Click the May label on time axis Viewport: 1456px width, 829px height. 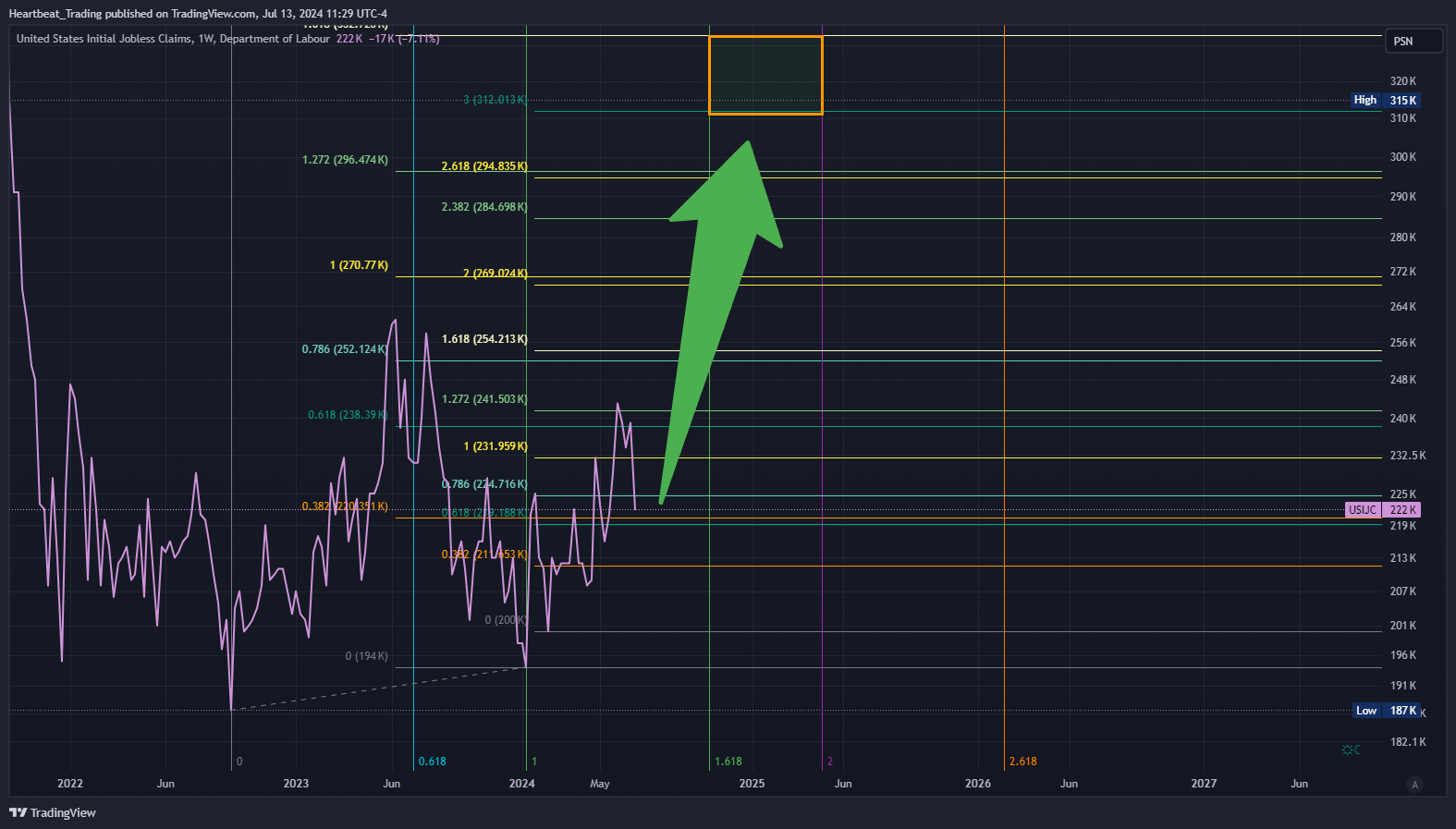[600, 784]
